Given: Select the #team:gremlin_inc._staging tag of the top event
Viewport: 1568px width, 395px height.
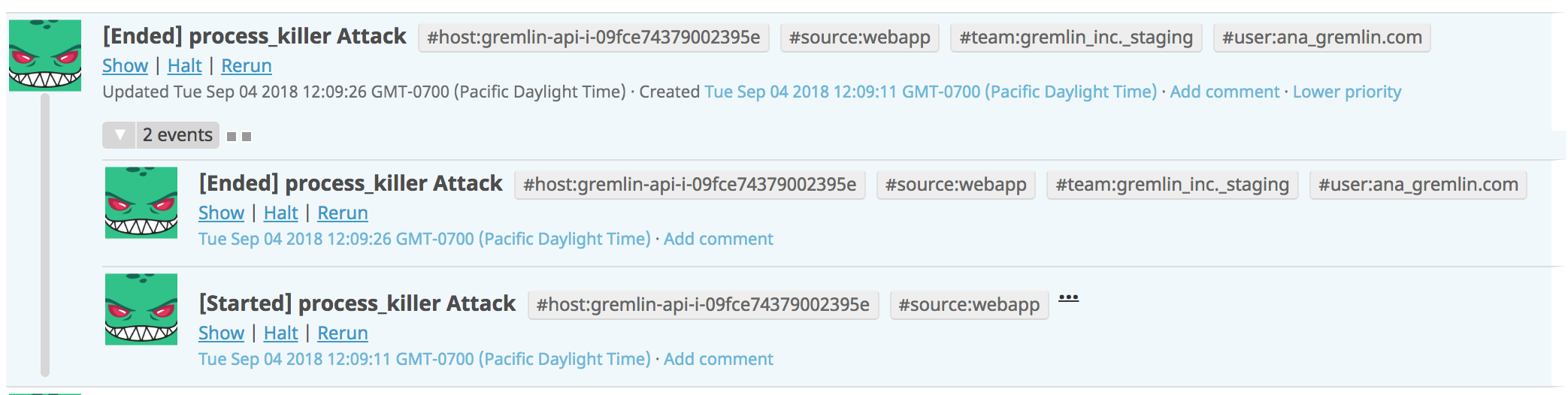Looking at the screenshot, I should 1076,38.
